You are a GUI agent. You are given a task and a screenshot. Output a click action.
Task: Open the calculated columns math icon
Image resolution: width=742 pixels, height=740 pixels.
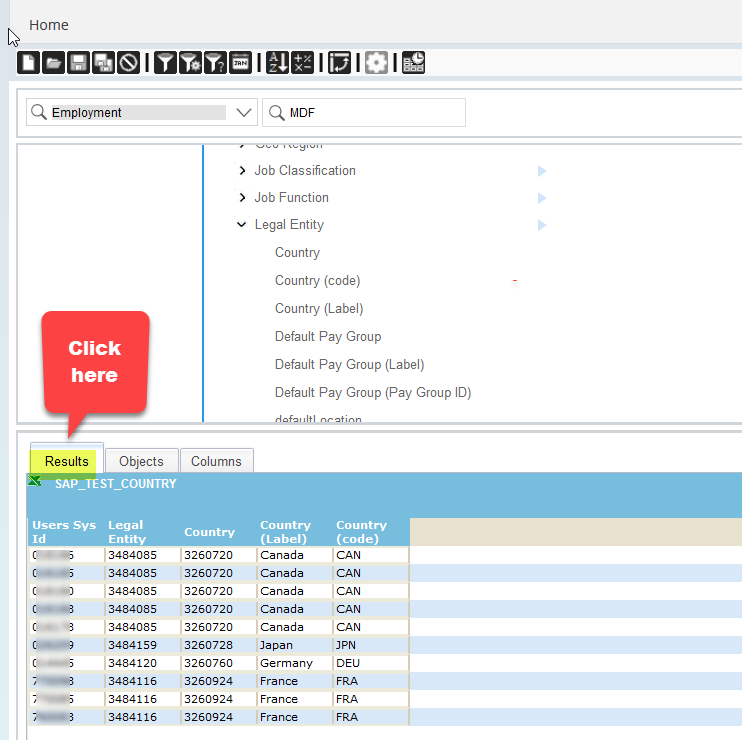302,62
